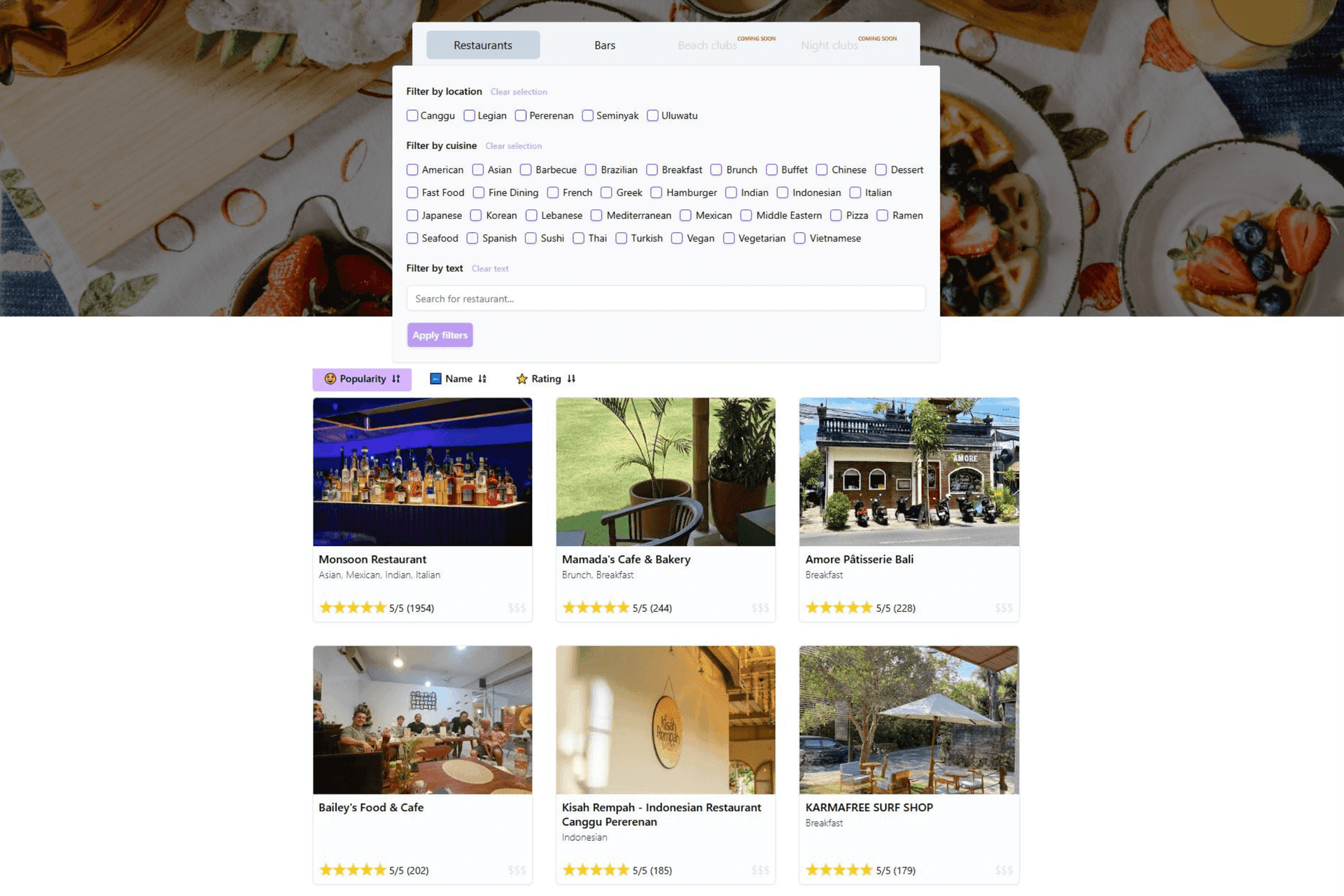Screen dimensions: 1344x896
Task: Click Clear selection for location filter
Action: [x=518, y=91]
